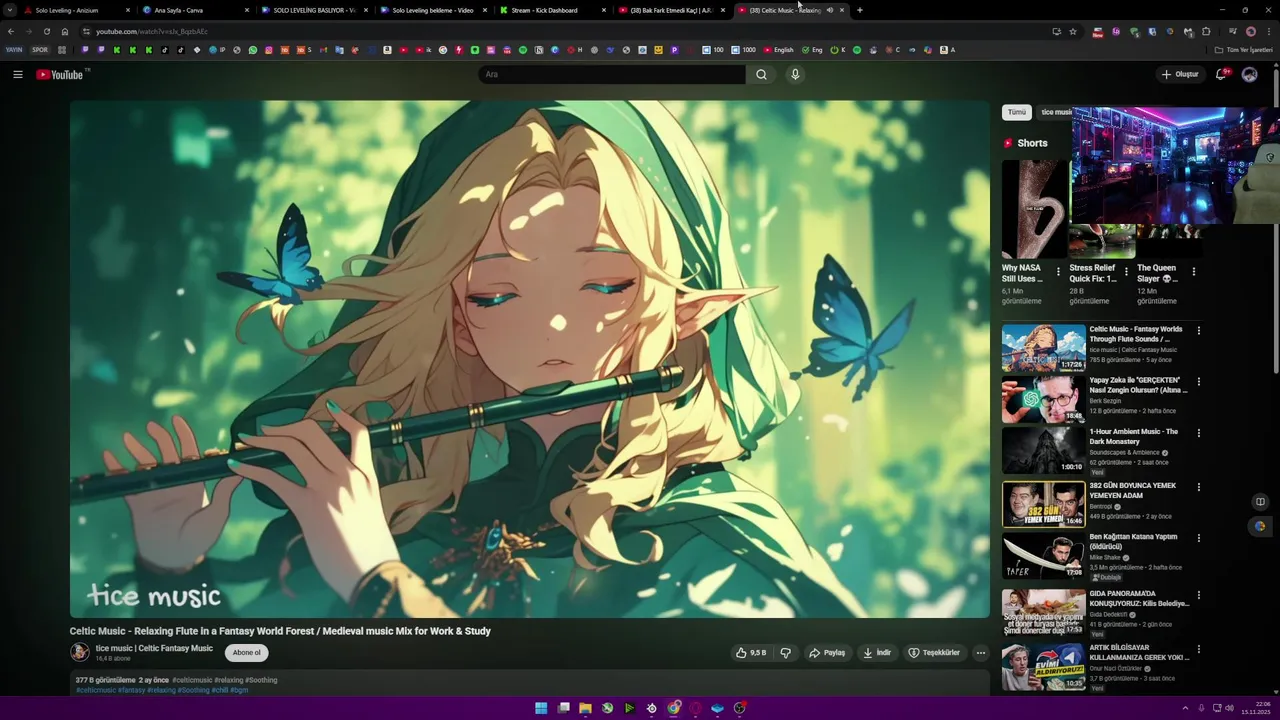Image resolution: width=1280 pixels, height=720 pixels.
Task: Open options for 382 GÜN BOYUNCA video
Action: (1199, 488)
